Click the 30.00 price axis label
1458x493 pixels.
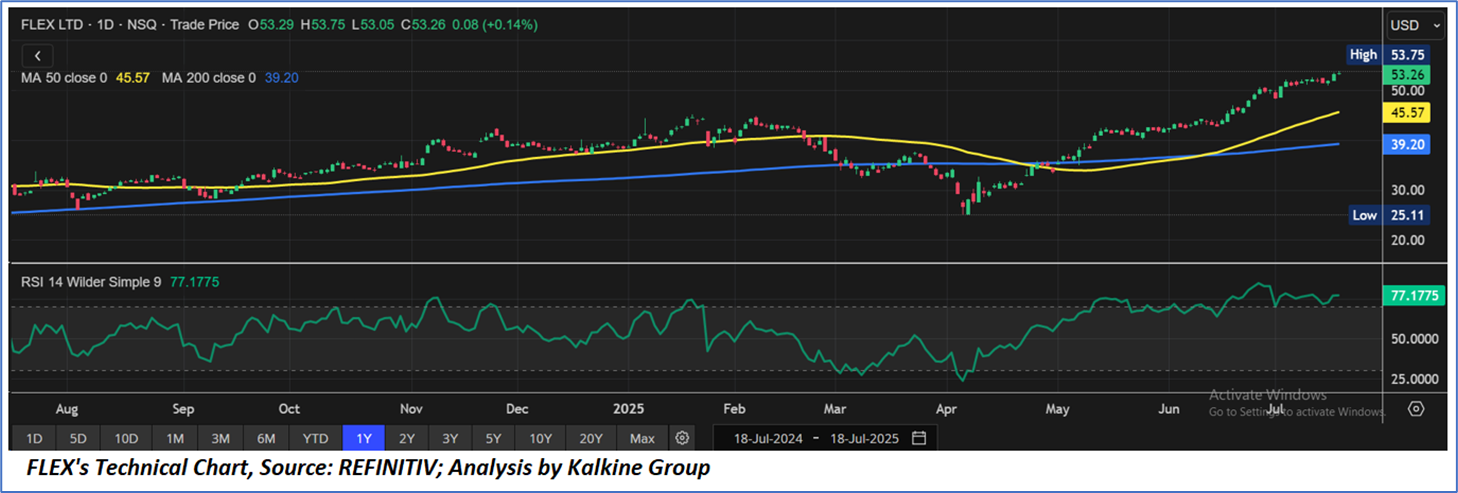pos(1406,190)
